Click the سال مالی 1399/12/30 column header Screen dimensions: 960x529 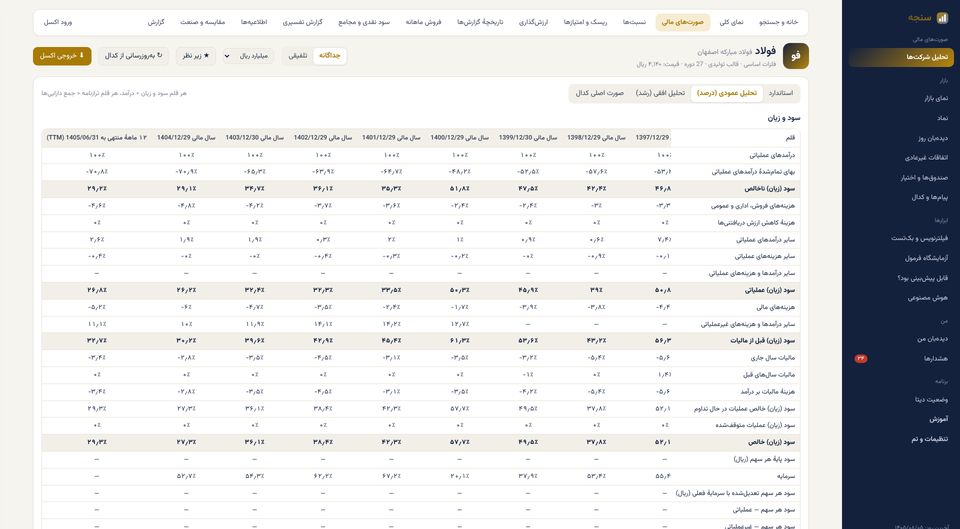tap(528, 138)
